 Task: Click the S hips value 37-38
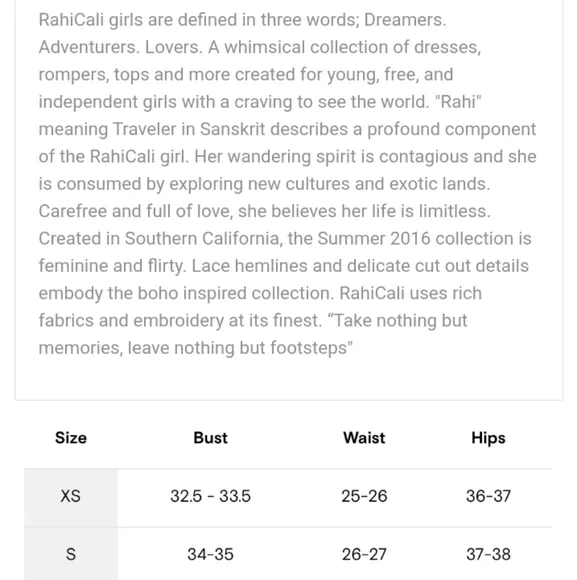[488, 554]
